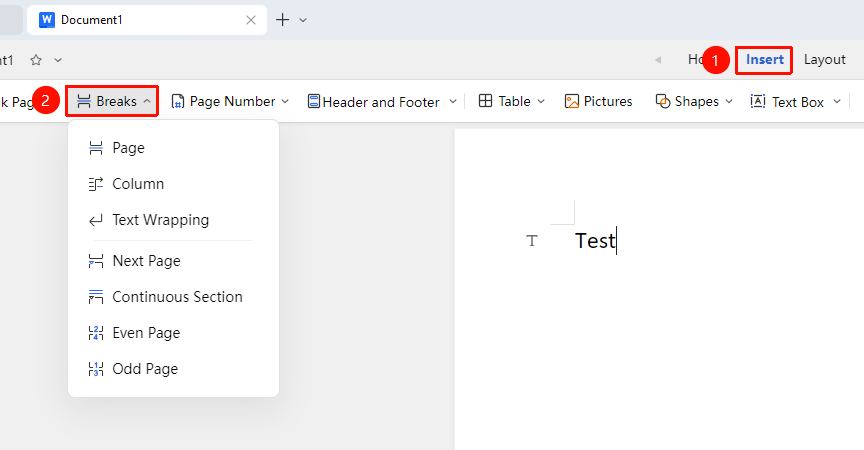864x450 pixels.
Task: Click the Word document icon in tab
Action: point(47,20)
